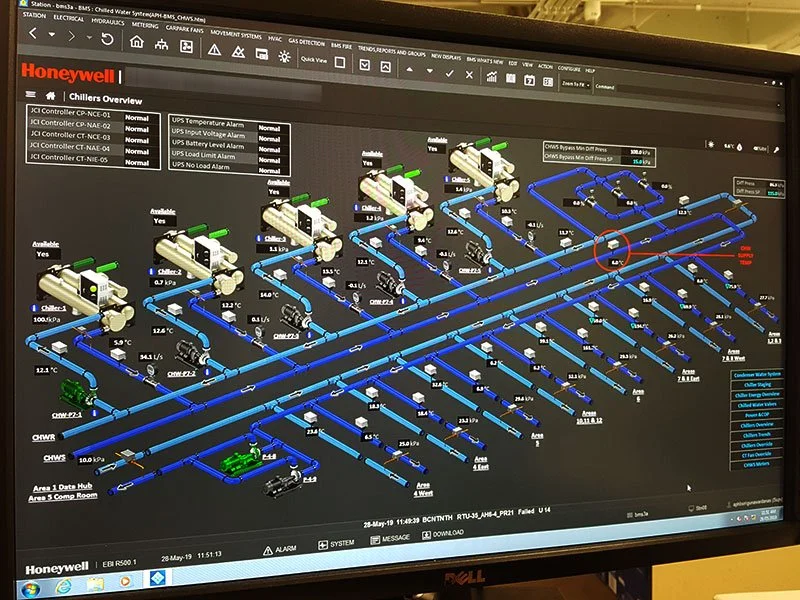Image resolution: width=800 pixels, height=600 pixels.
Task: Click the DOWNLOAD status bar button
Action: coord(443,534)
